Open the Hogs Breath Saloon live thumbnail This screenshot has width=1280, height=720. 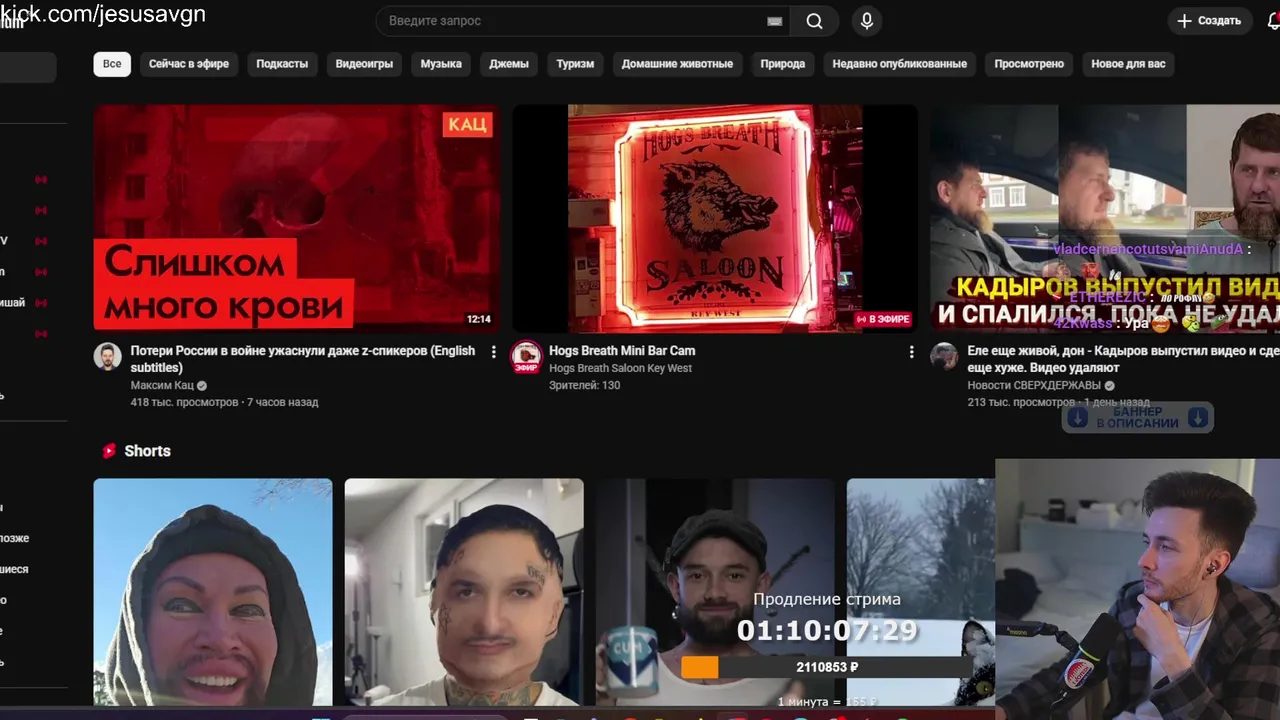(x=715, y=218)
